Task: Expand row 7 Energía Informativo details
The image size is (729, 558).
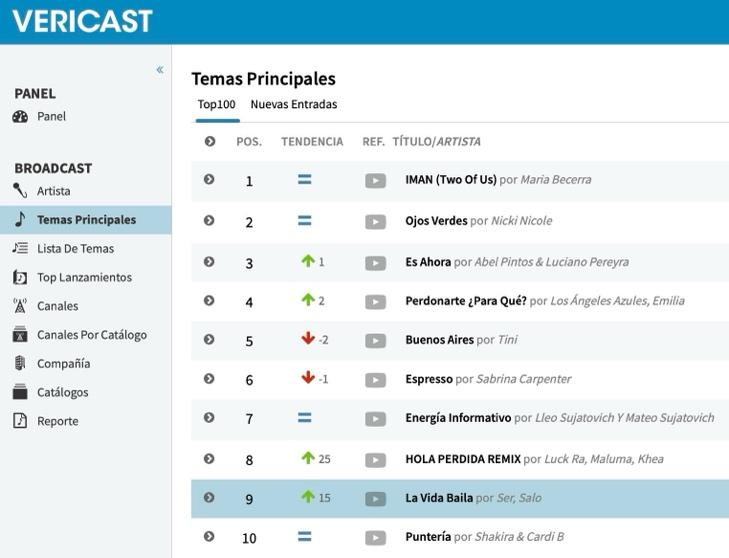Action: [209, 417]
